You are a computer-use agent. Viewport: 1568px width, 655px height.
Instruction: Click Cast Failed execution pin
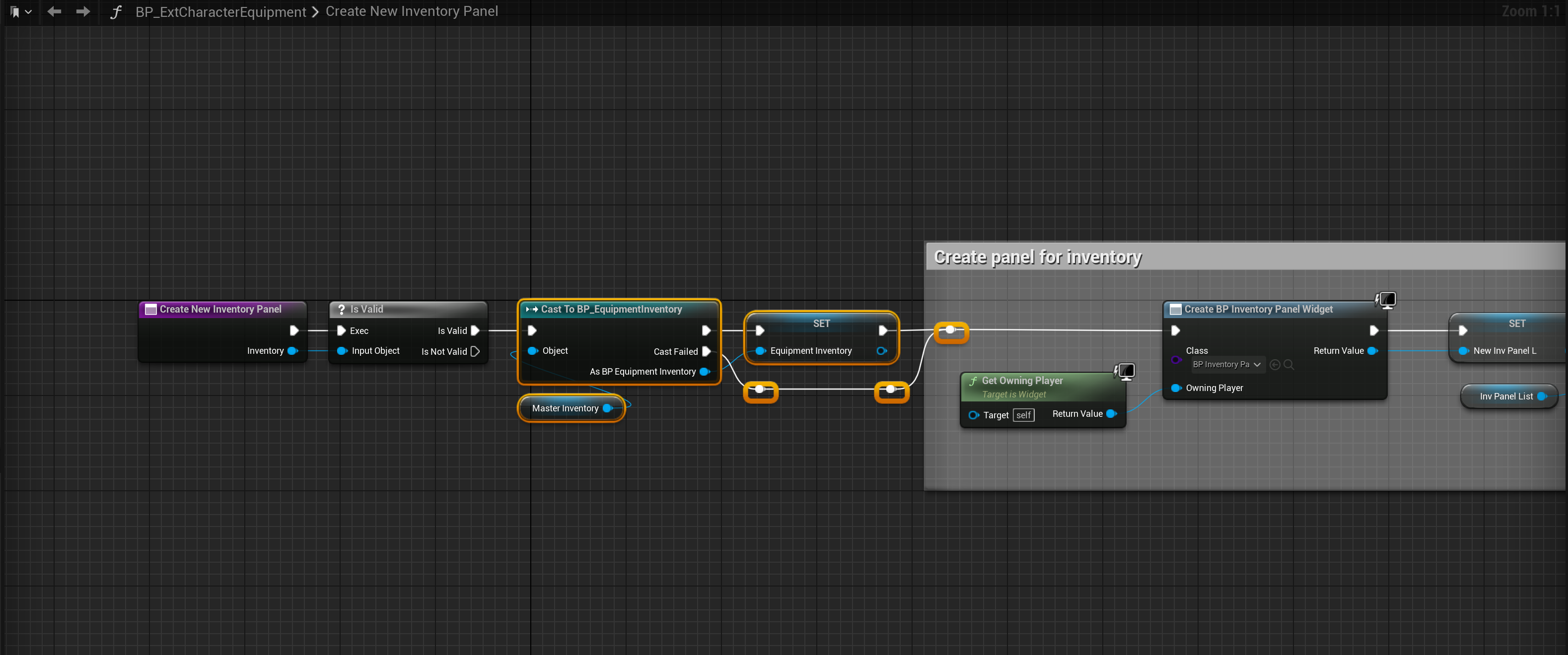pos(706,351)
